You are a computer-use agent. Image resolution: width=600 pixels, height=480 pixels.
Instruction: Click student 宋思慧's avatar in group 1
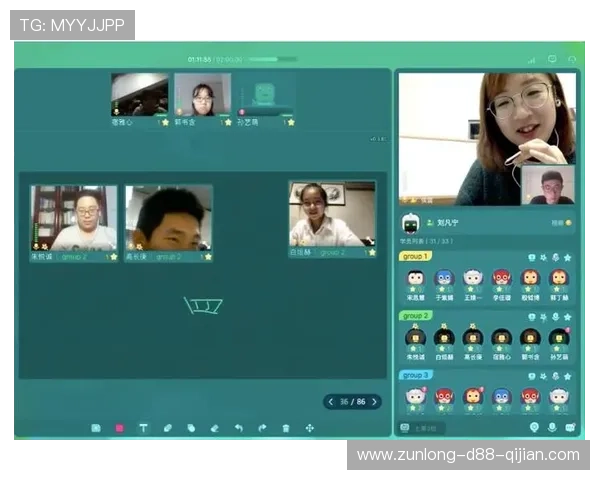pos(415,278)
